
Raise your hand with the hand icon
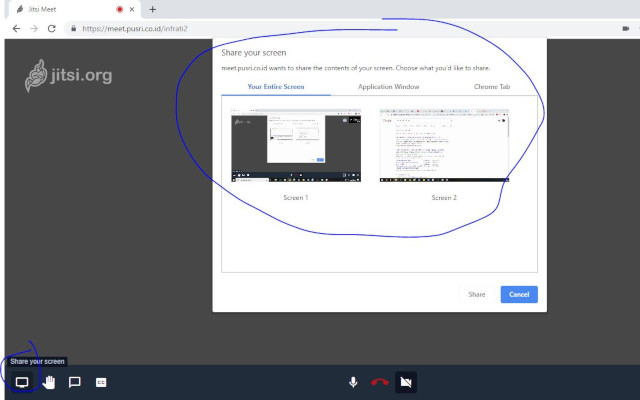pyautogui.click(x=49, y=382)
